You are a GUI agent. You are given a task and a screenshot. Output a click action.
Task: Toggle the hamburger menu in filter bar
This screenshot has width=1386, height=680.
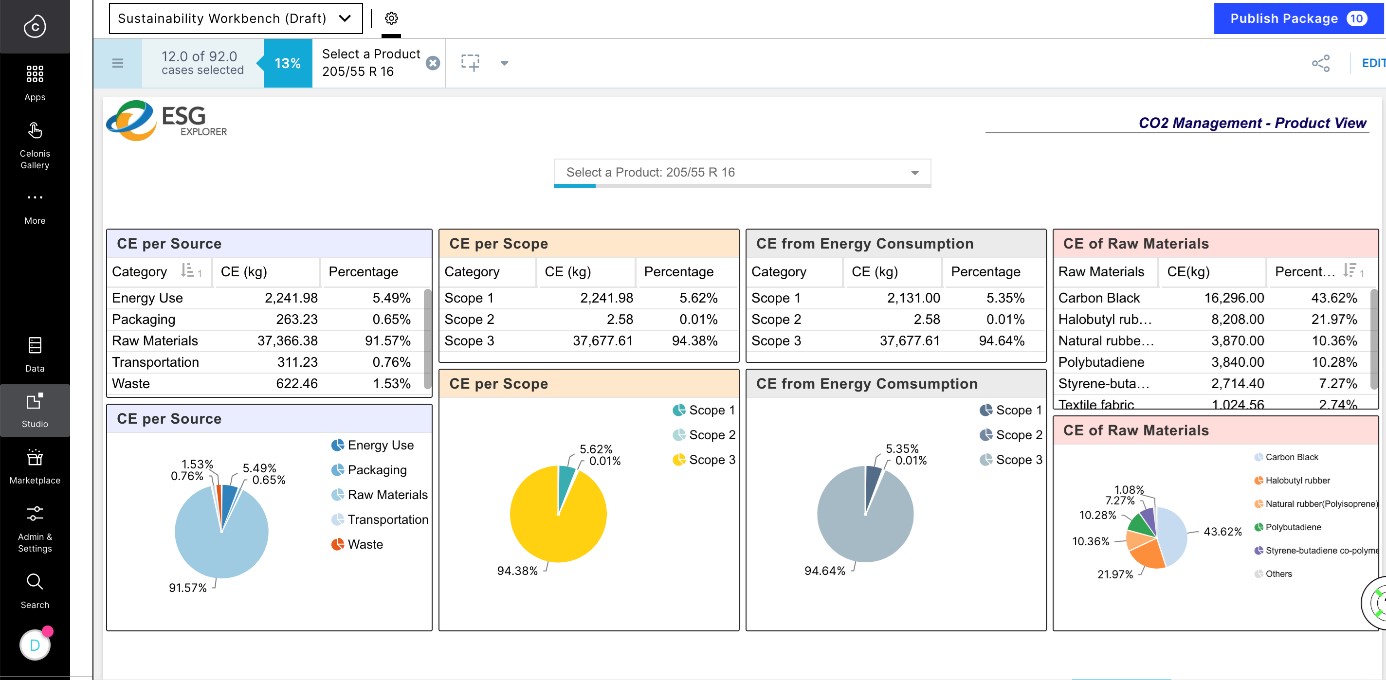pyautogui.click(x=117, y=63)
